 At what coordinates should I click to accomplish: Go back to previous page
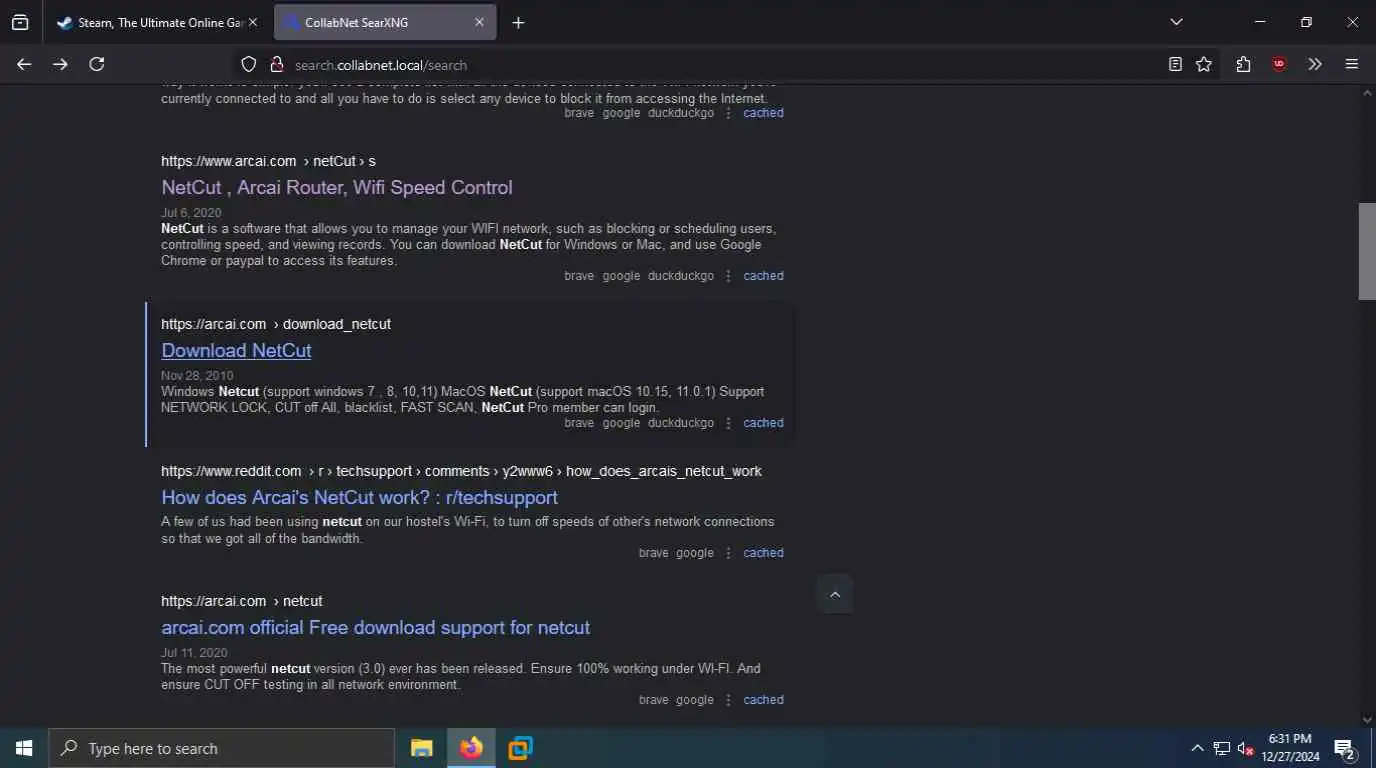pyautogui.click(x=24, y=64)
